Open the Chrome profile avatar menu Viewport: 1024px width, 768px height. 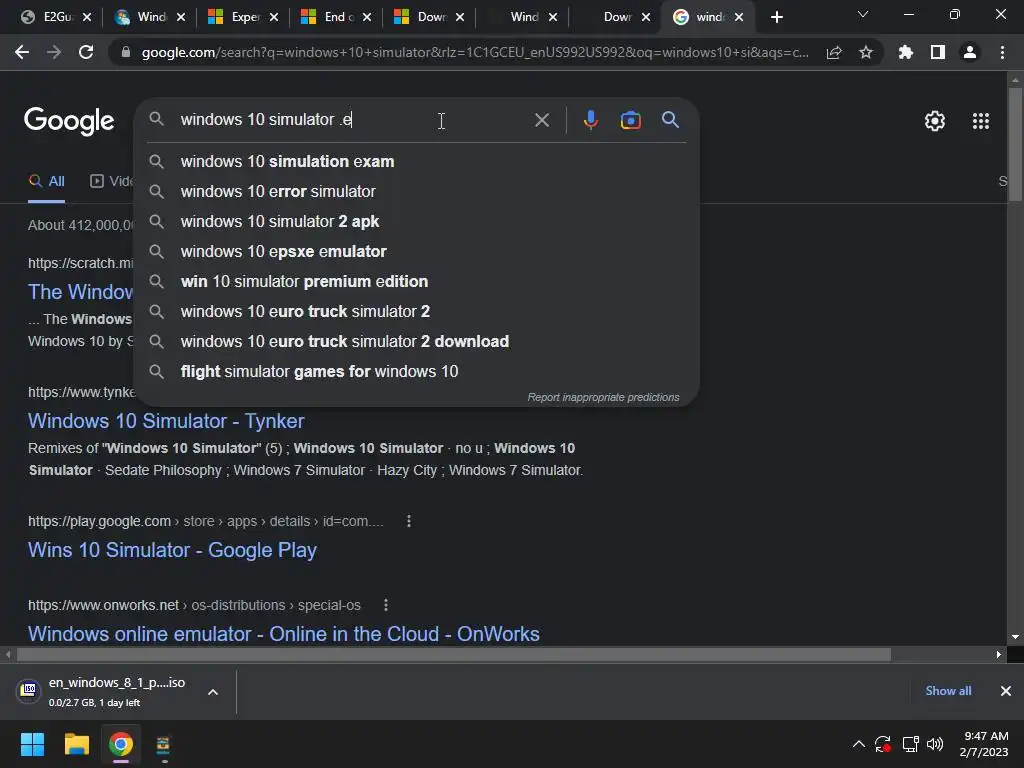click(x=970, y=52)
